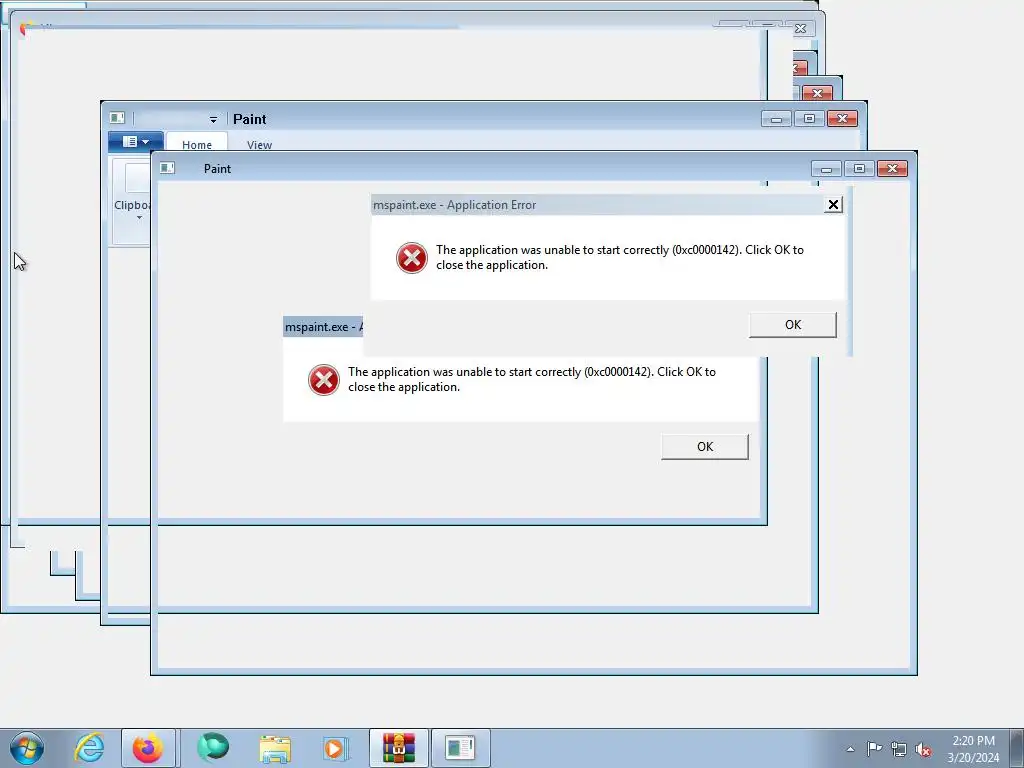The width and height of the screenshot is (1024, 768).
Task: Close the front Paint window
Action: [892, 169]
